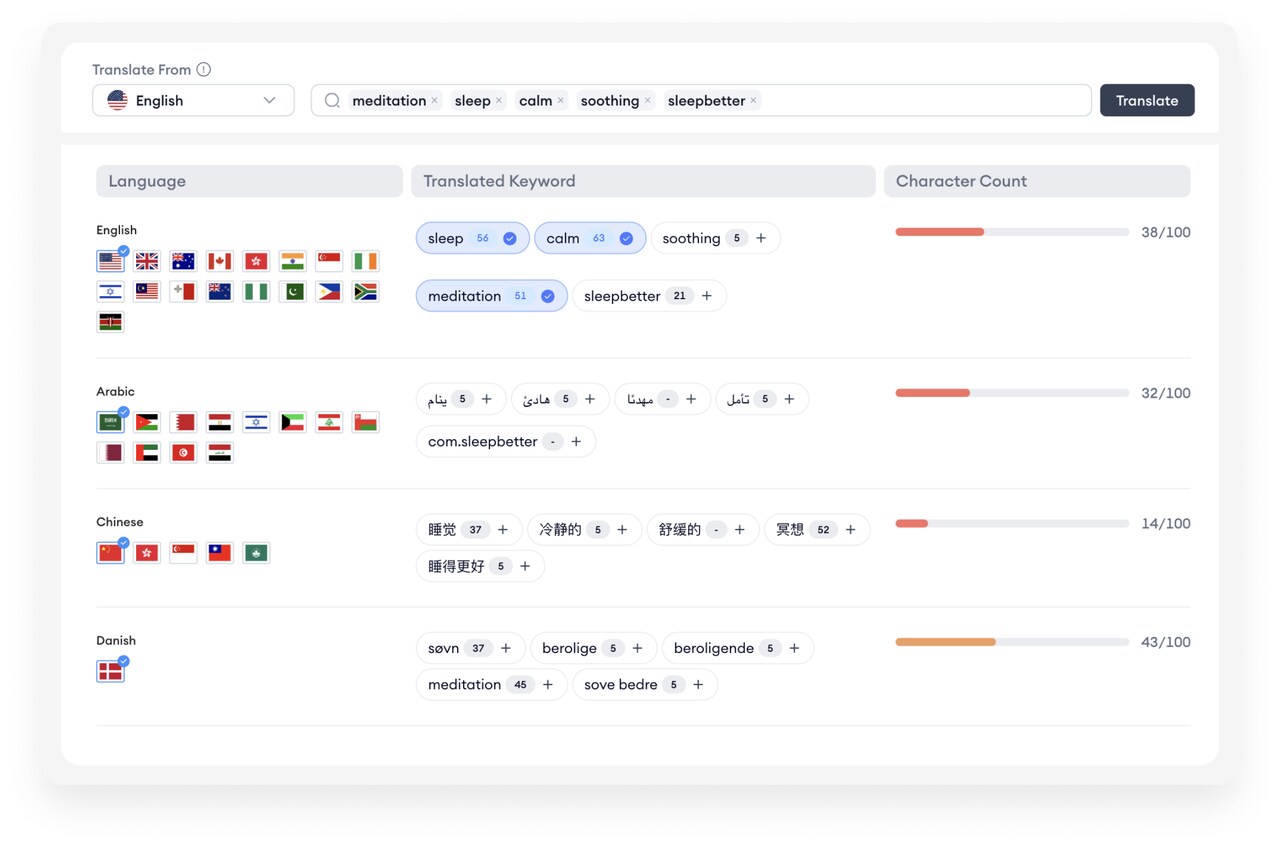Select the Canada flag under English

pos(220,261)
